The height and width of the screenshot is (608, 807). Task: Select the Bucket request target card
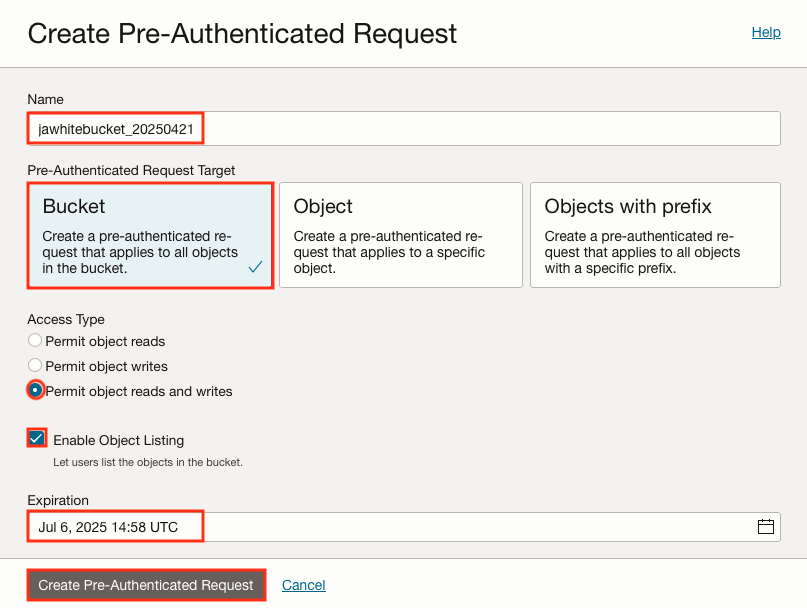pyautogui.click(x=150, y=235)
